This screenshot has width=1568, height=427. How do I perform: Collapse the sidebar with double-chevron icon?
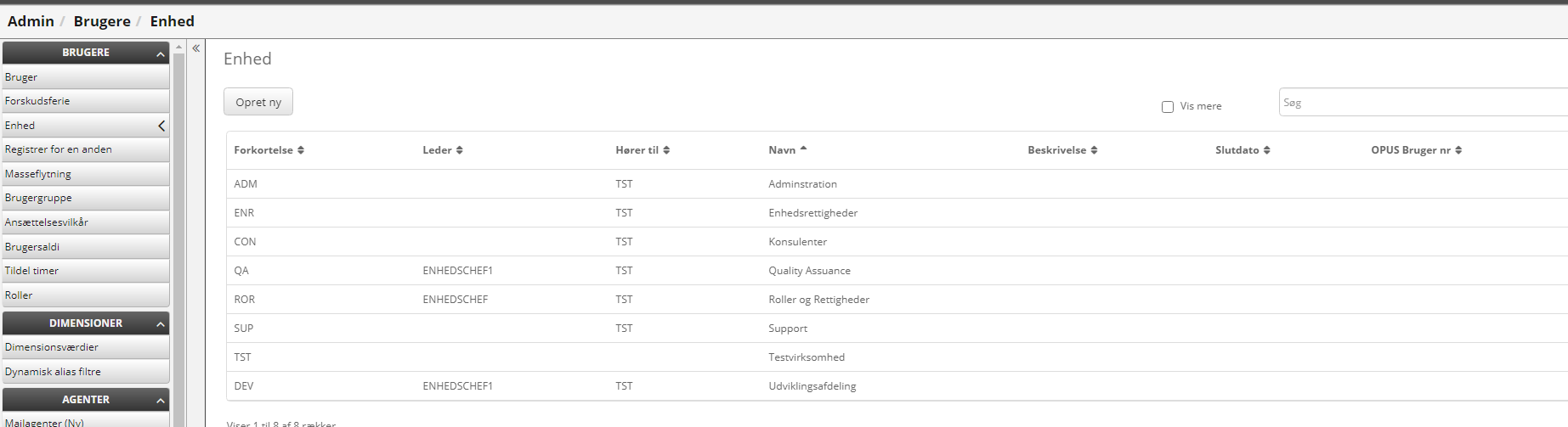pyautogui.click(x=195, y=48)
